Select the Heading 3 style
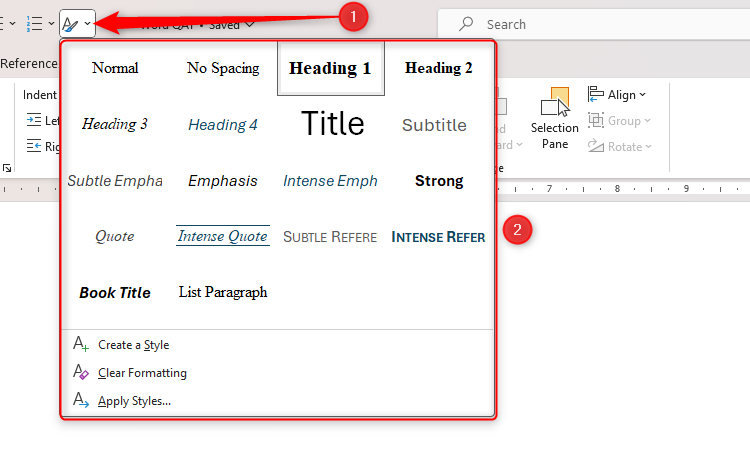750x452 pixels. click(x=115, y=124)
